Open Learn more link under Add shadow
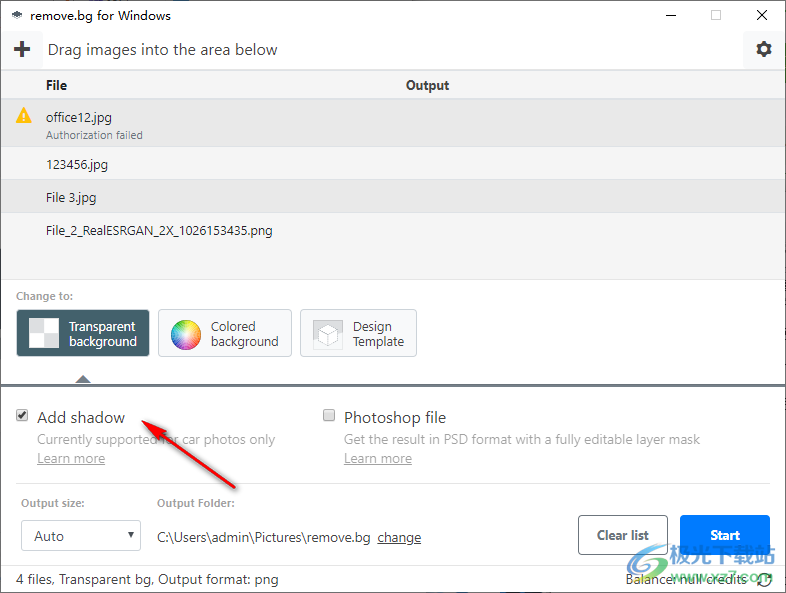Viewport: 786px width, 593px height. (71, 458)
